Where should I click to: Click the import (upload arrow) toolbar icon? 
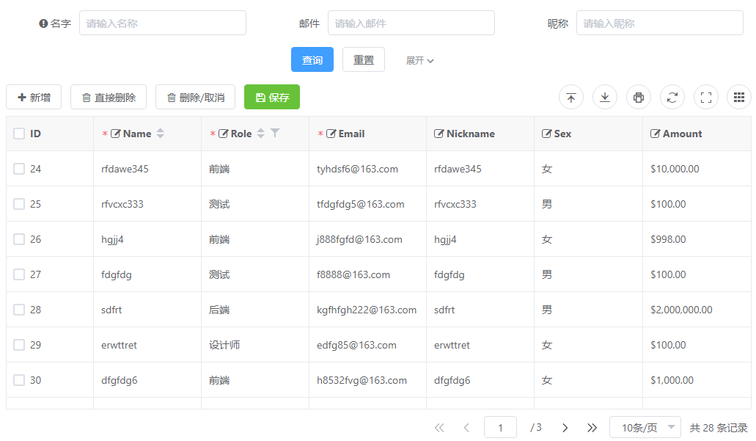[x=571, y=97]
